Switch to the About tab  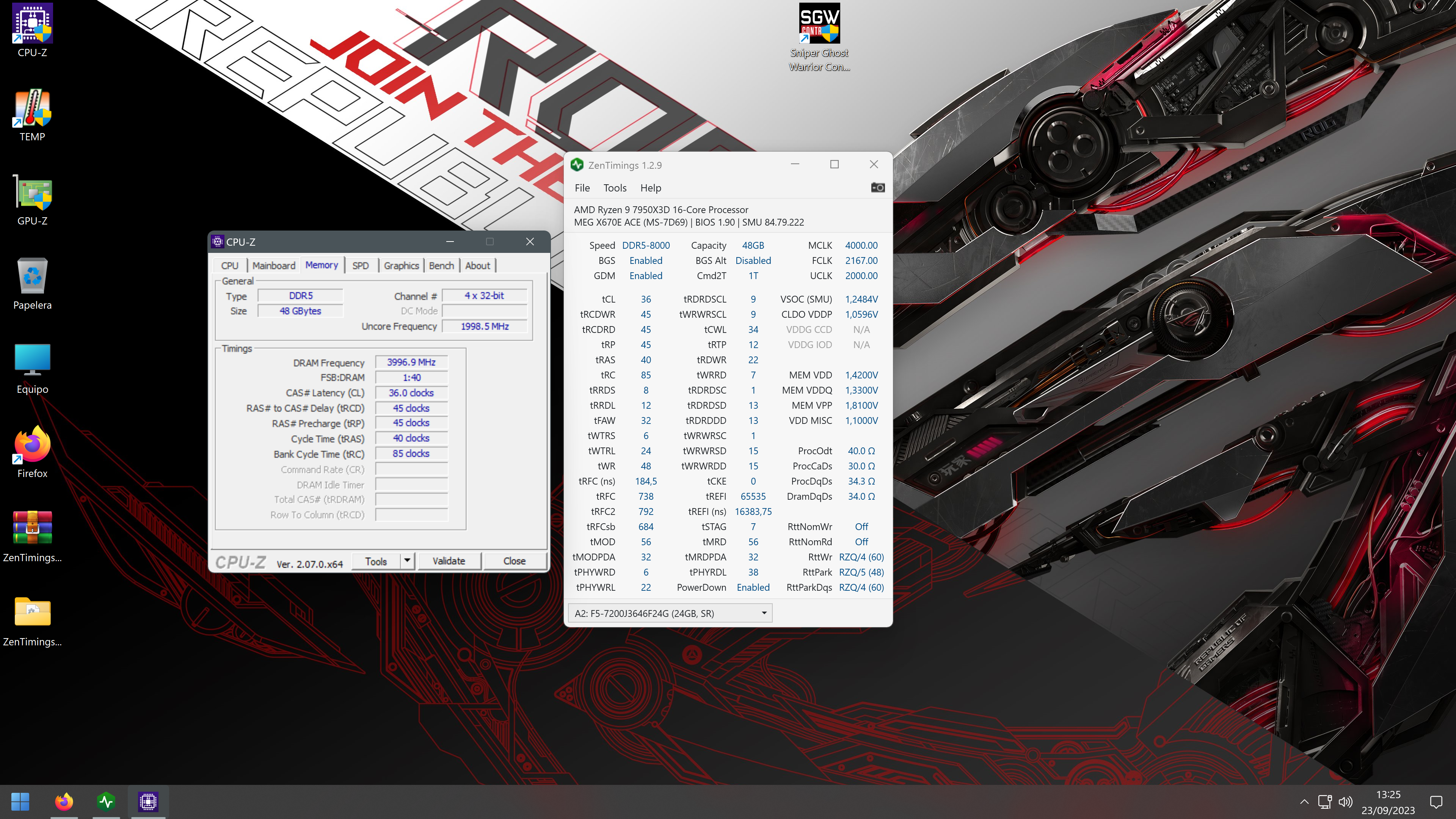[x=478, y=266]
